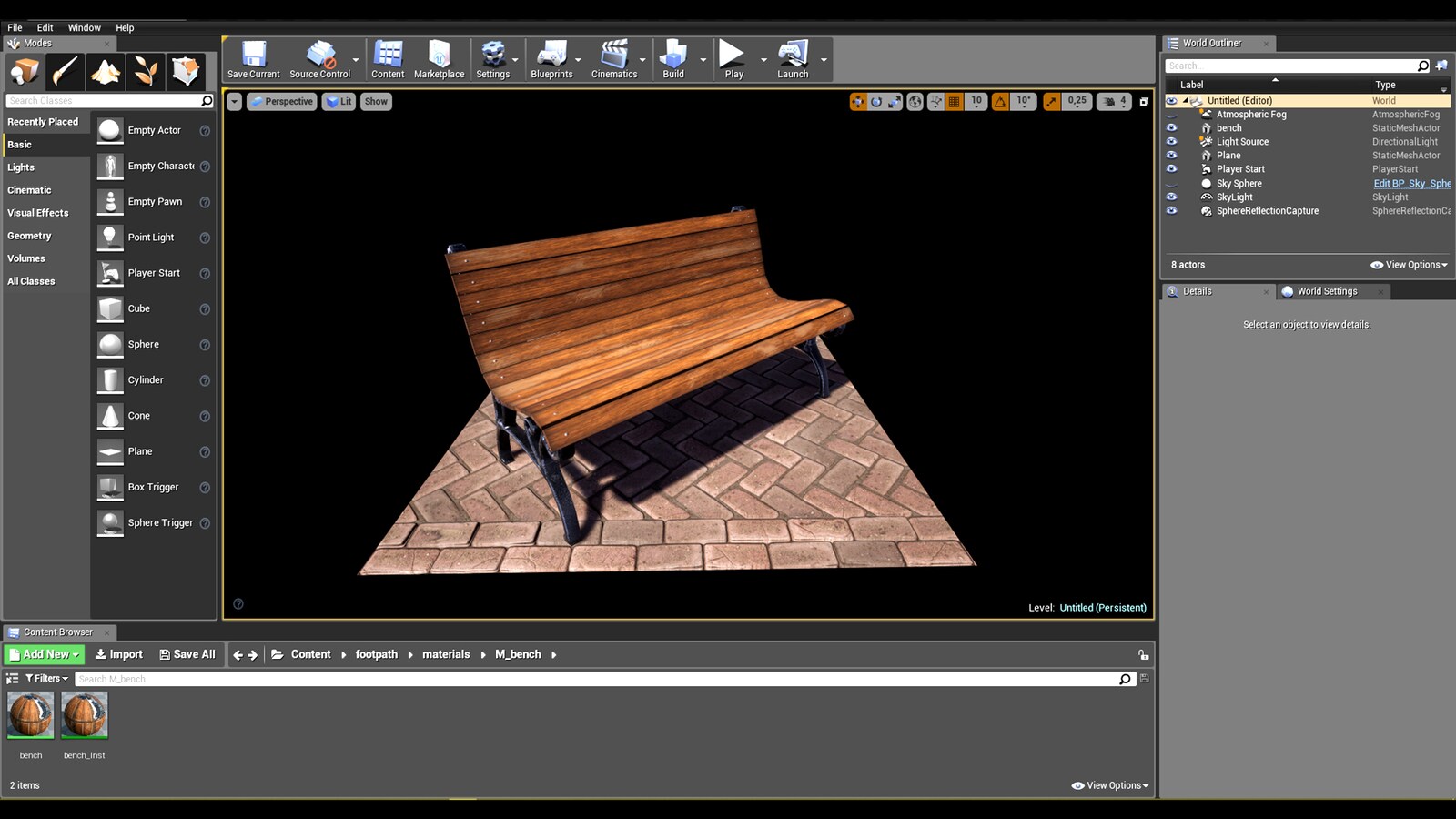This screenshot has width=1456, height=819.
Task: Hide the bench actor visibility eye
Action: click(x=1172, y=127)
